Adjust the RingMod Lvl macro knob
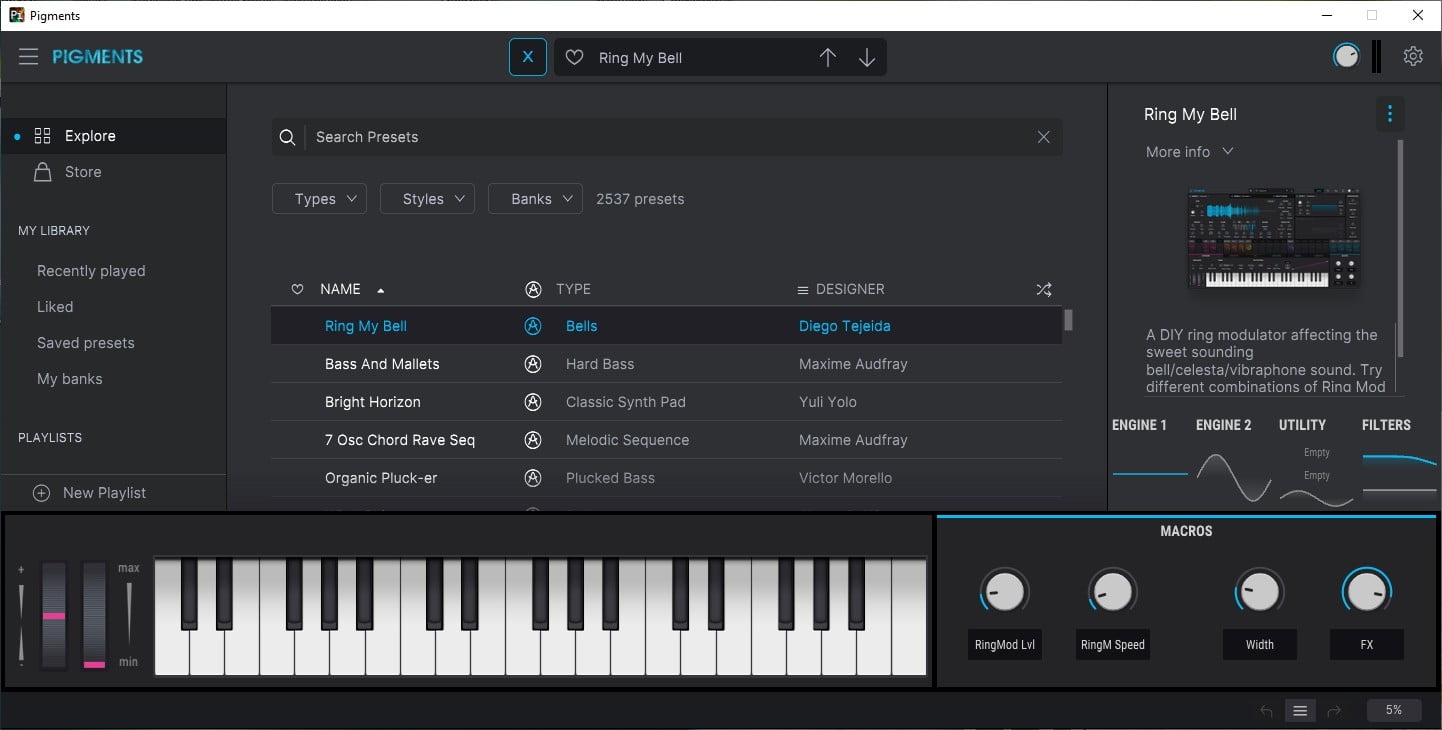This screenshot has height=730, width=1442. point(1004,592)
